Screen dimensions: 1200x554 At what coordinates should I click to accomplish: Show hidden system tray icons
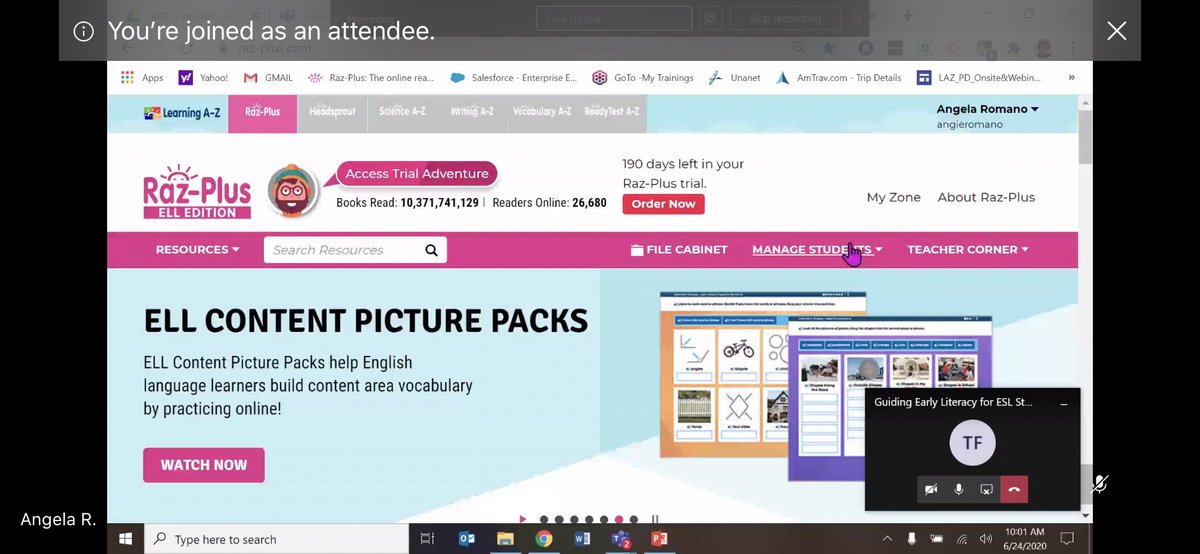pyautogui.click(x=887, y=539)
